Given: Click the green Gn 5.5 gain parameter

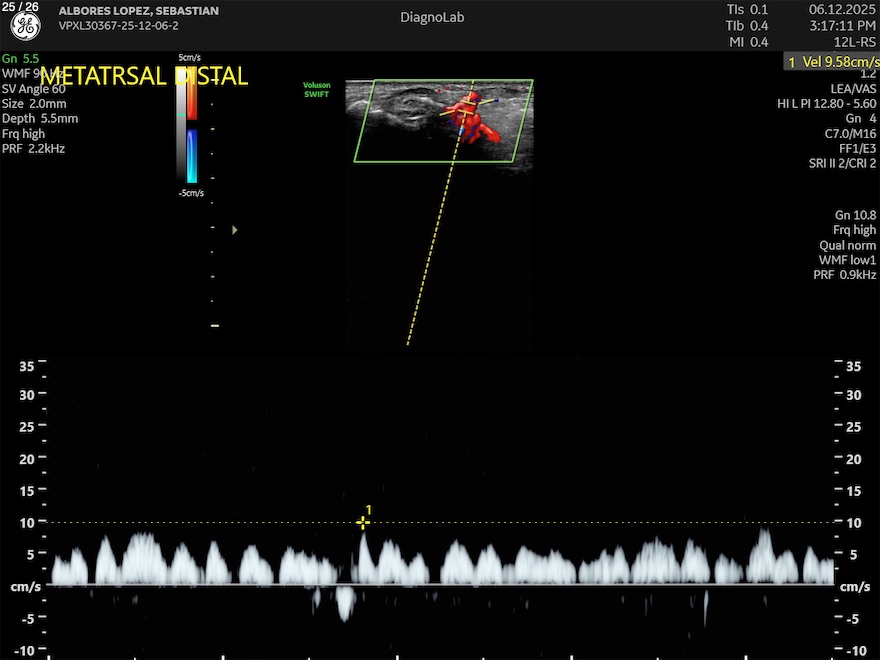Looking at the screenshot, I should coord(19,59).
